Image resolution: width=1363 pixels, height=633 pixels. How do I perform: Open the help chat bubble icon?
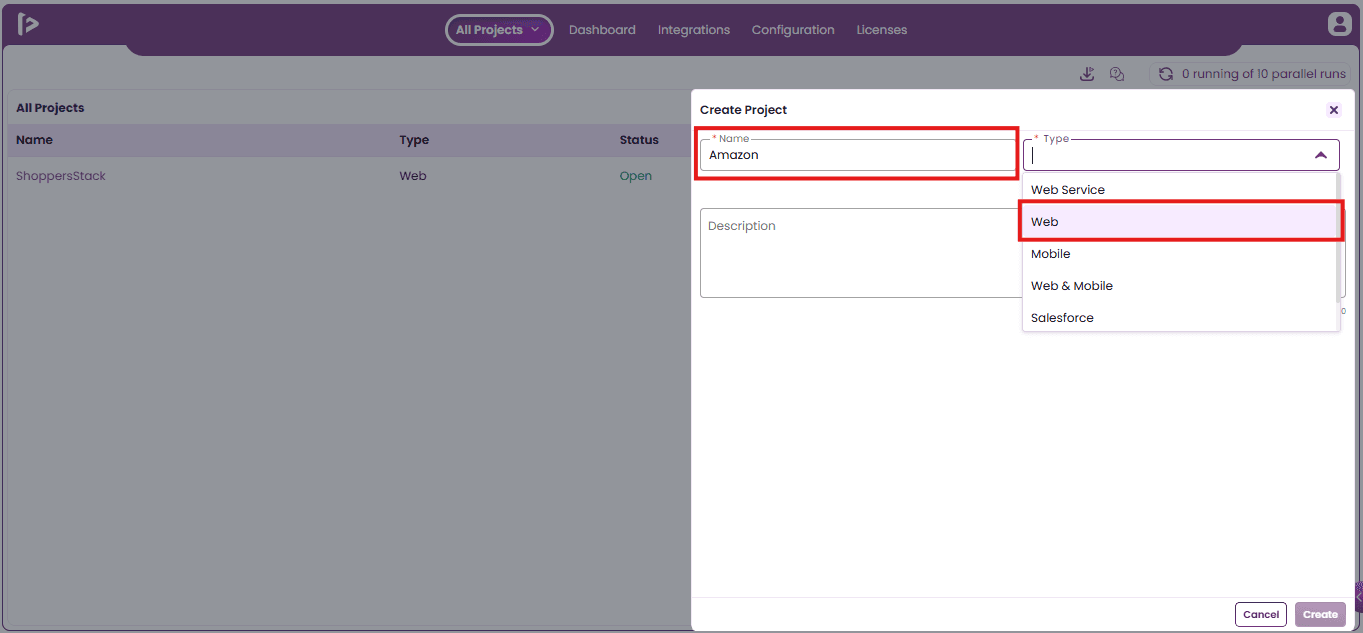pos(1118,74)
